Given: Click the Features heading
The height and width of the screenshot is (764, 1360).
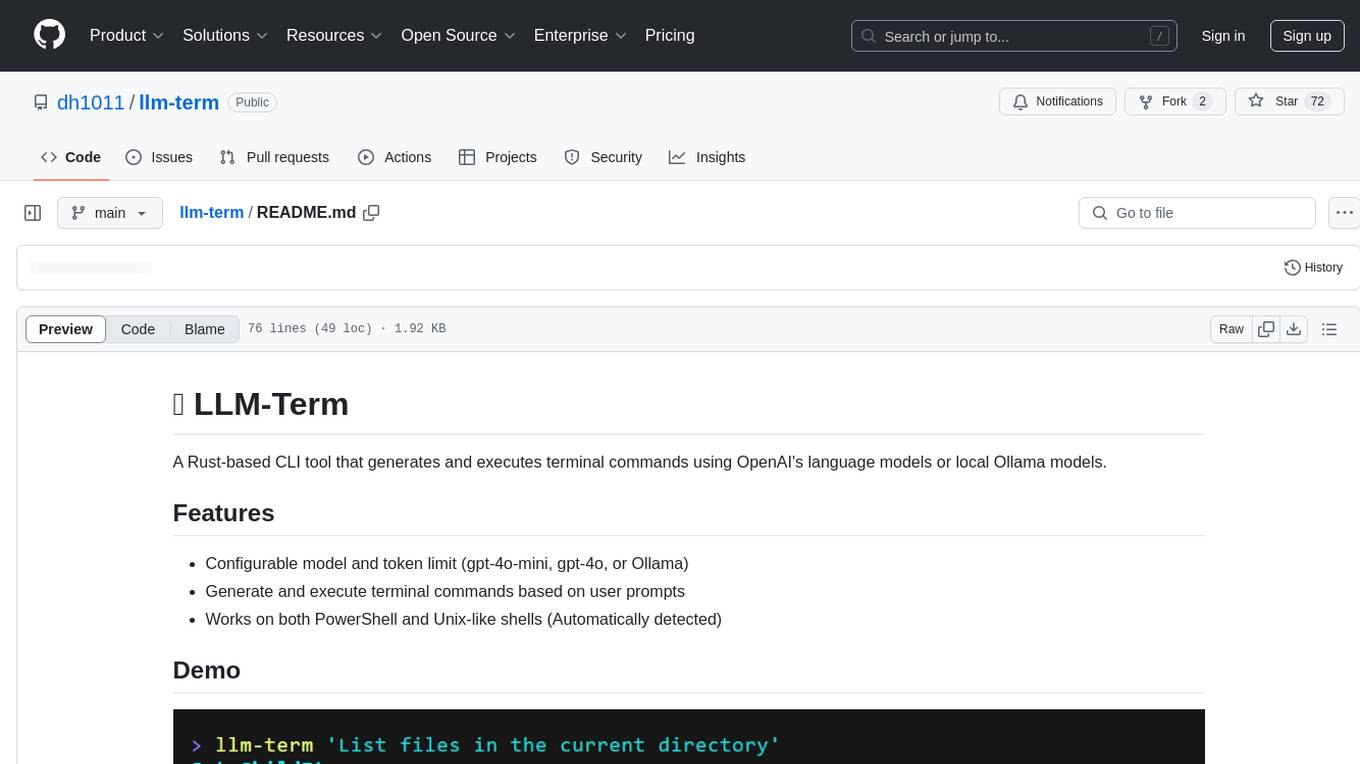Looking at the screenshot, I should pyautogui.click(x=224, y=513).
